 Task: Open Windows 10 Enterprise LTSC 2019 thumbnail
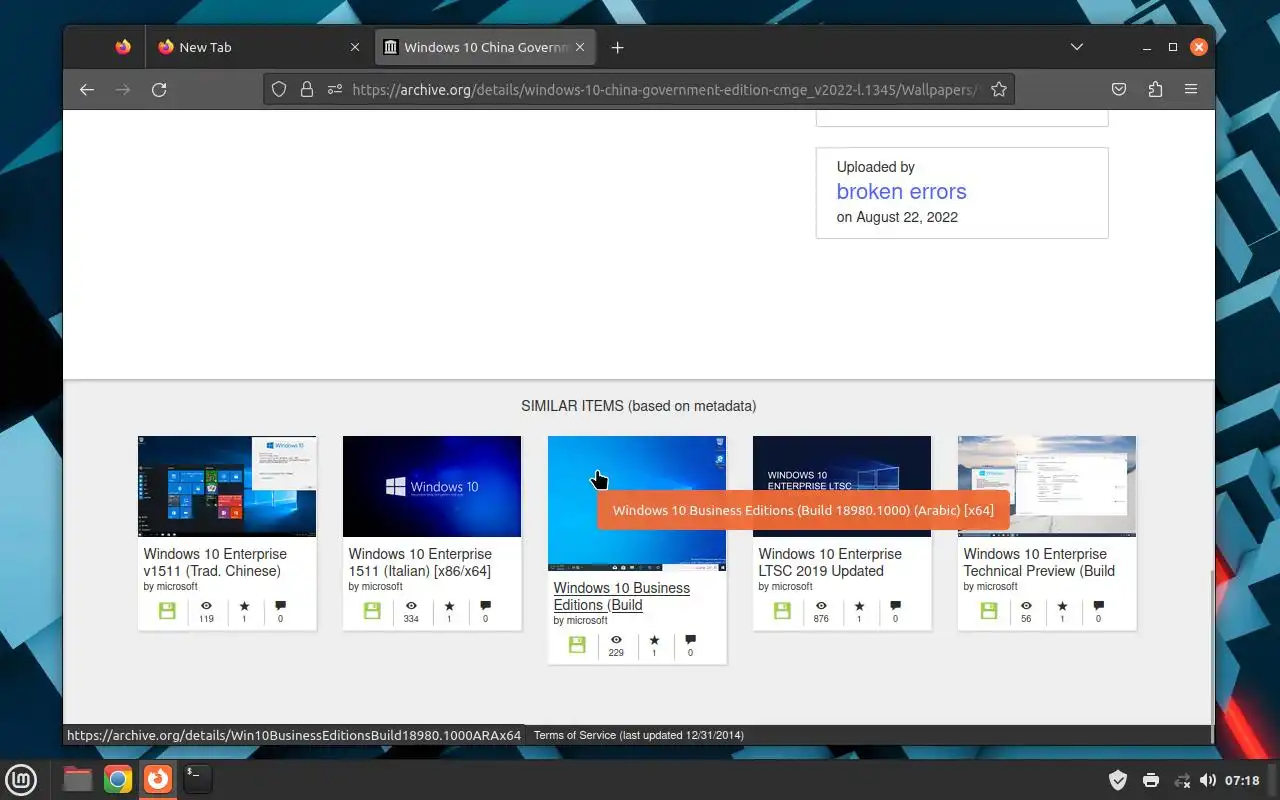(842, 486)
